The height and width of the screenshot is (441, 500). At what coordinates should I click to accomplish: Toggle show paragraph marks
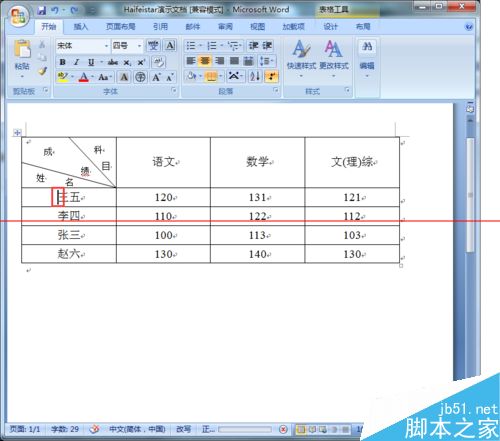coord(271,77)
